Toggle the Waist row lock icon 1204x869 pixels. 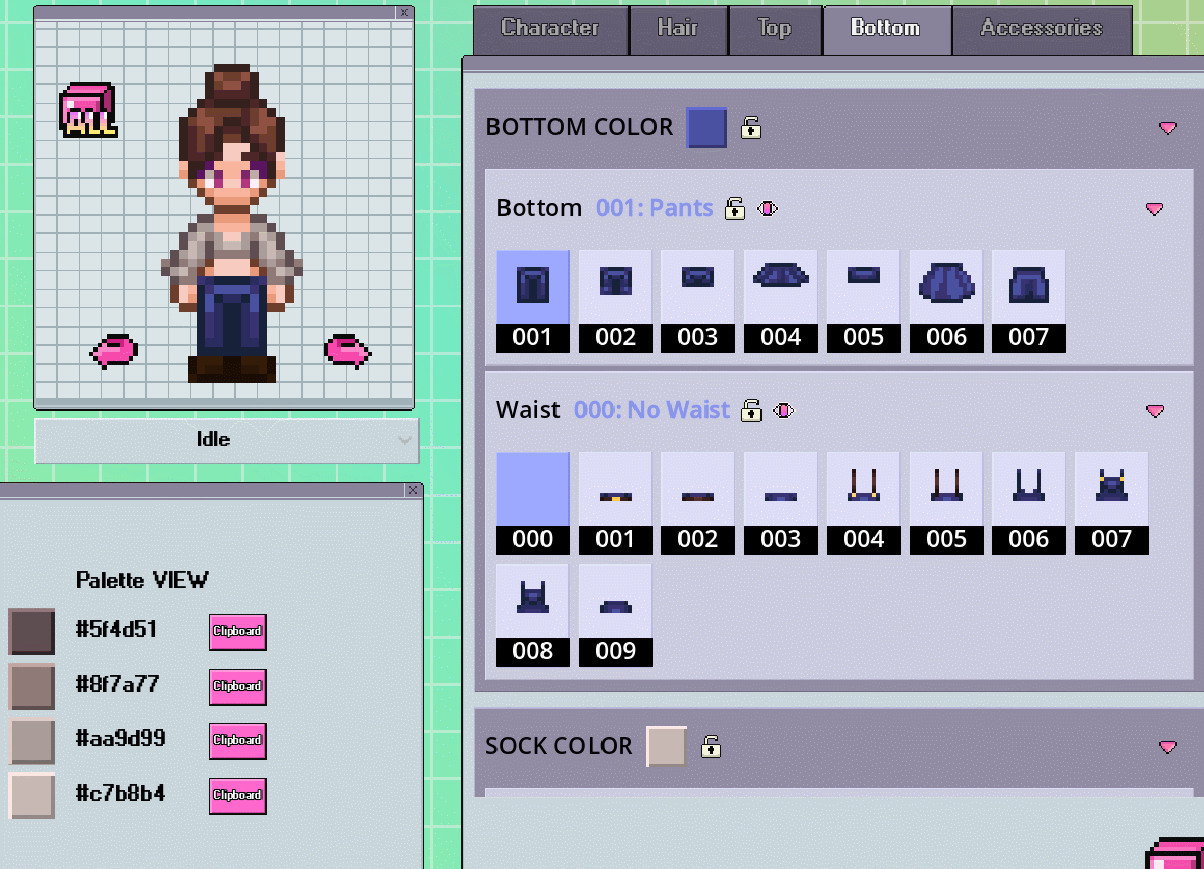752,410
